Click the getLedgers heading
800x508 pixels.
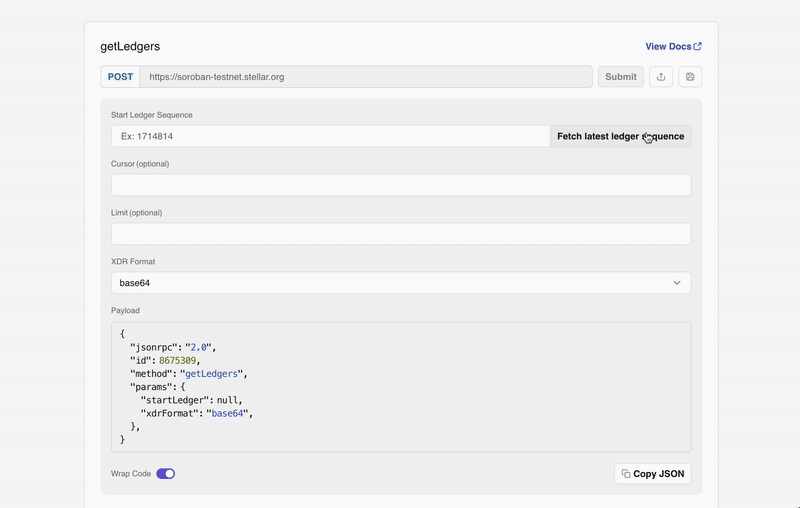[x=130, y=47]
